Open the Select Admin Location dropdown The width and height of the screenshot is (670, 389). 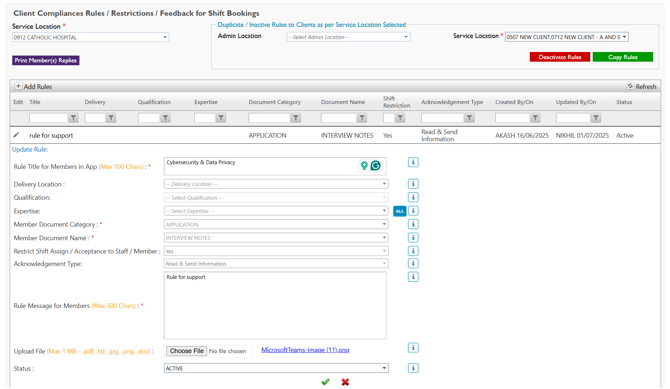point(348,37)
